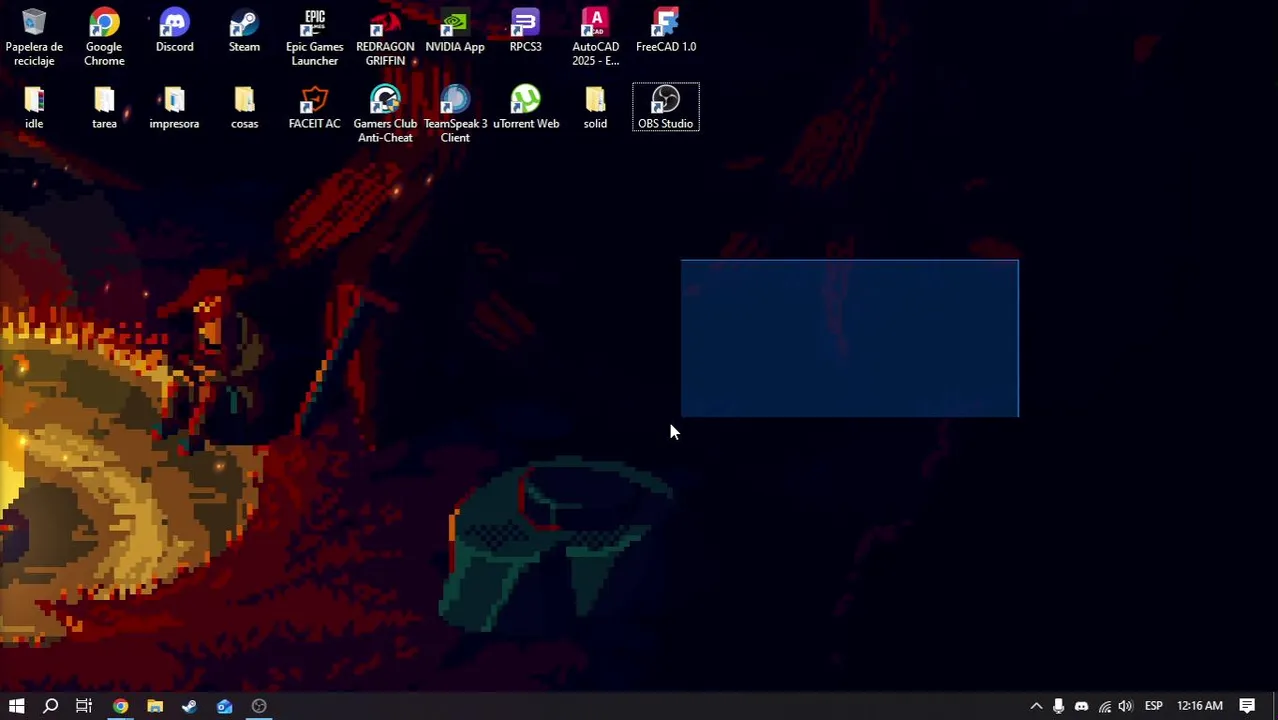
Task: Select the RPCS3 desktop shortcut
Action: coord(525,31)
